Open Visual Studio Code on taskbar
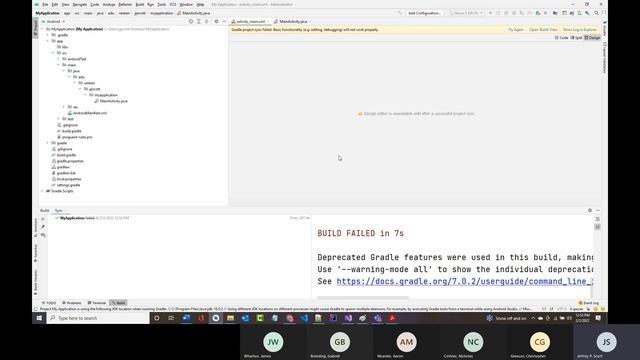The width and height of the screenshot is (640, 360). [304, 318]
